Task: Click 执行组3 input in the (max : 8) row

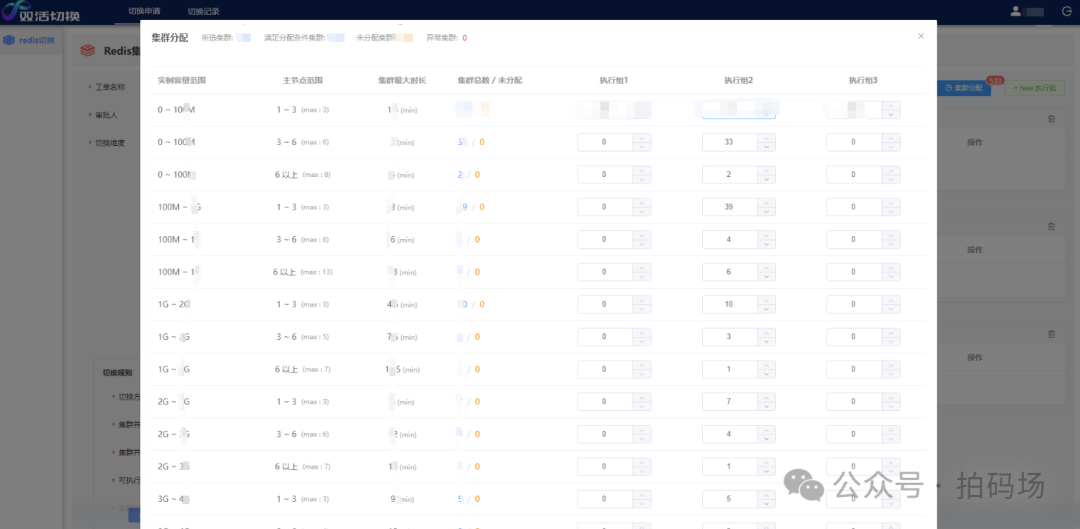Action: (x=855, y=175)
